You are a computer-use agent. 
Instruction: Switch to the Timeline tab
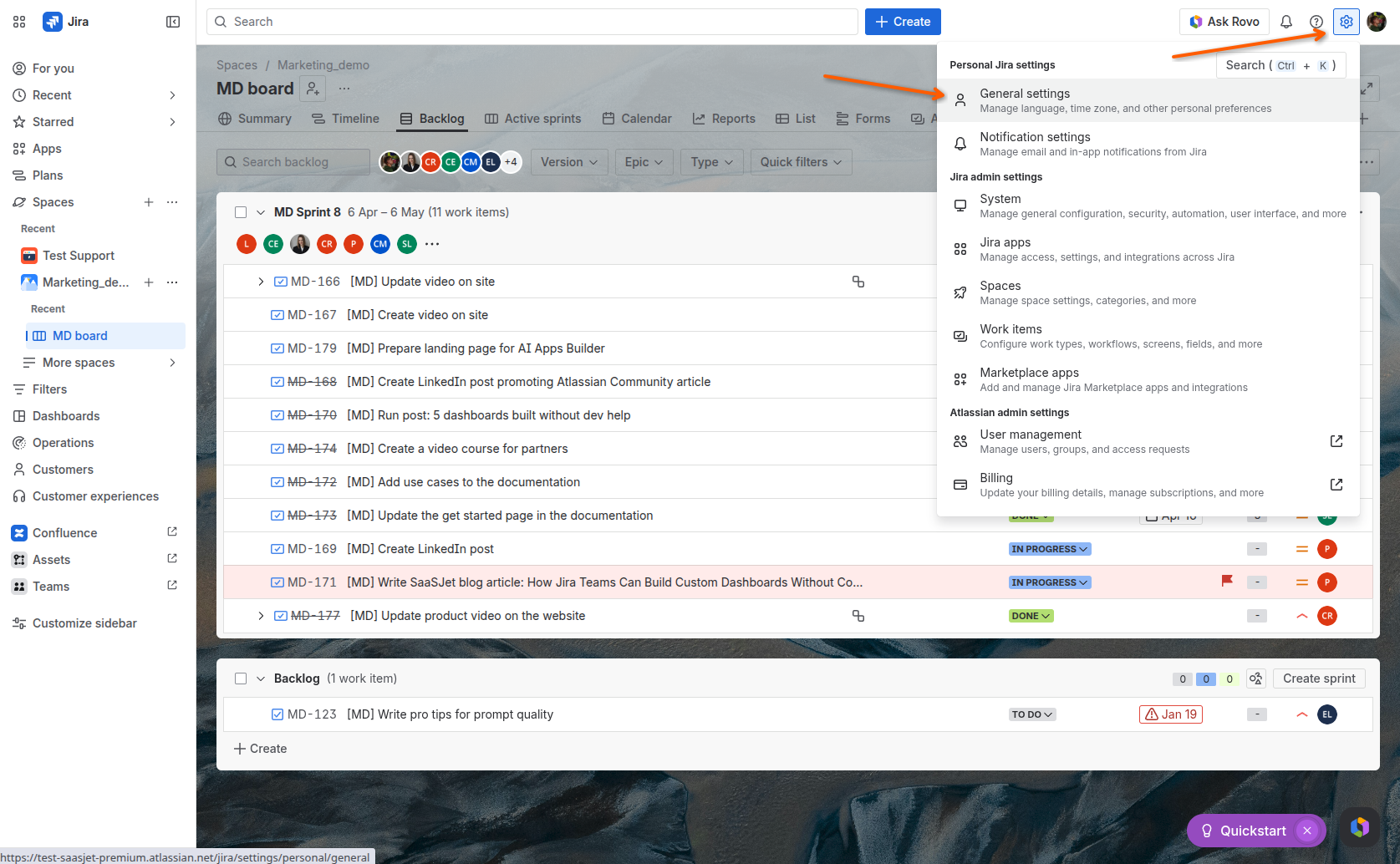345,119
